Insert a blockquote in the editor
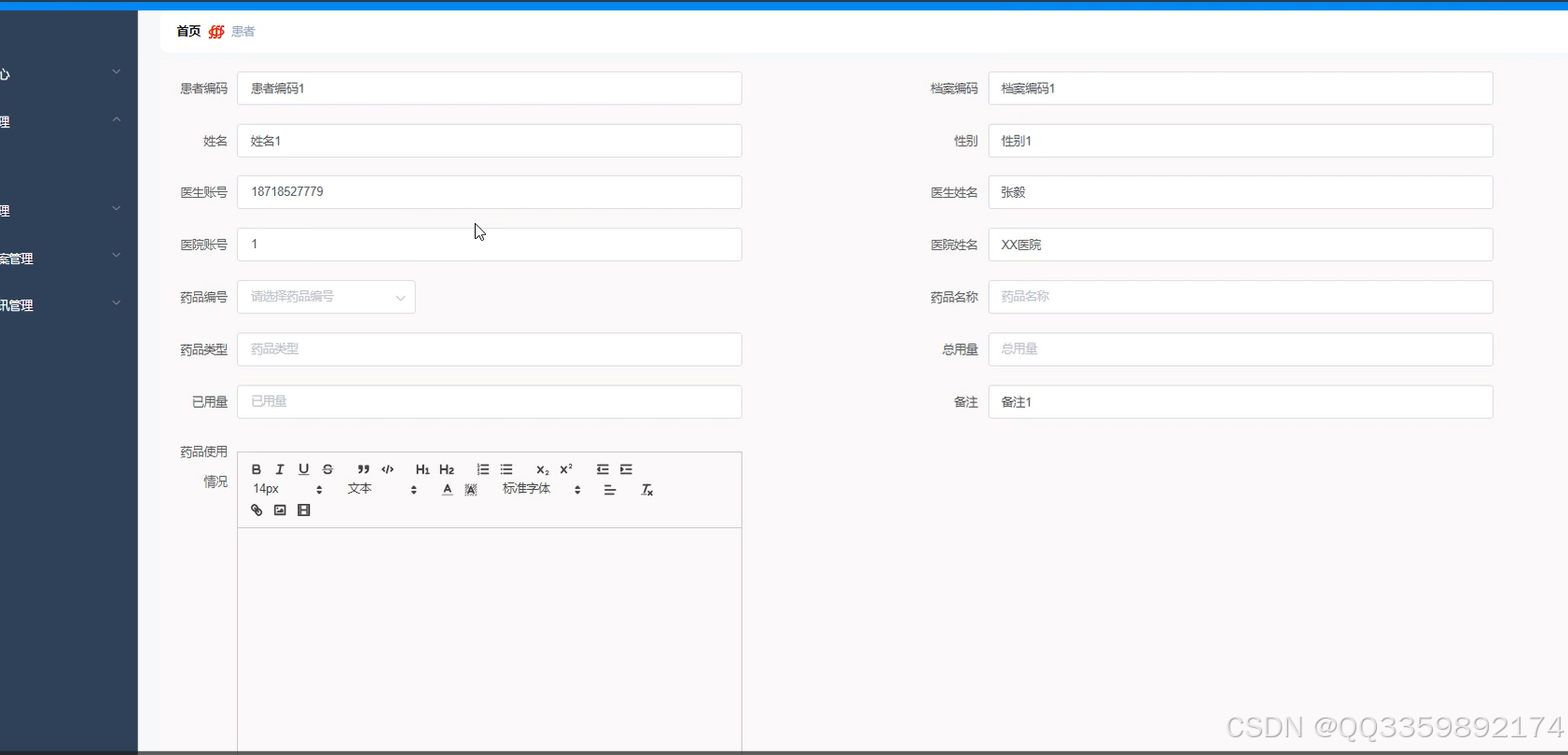Screen dimensions: 1568x755 point(364,469)
